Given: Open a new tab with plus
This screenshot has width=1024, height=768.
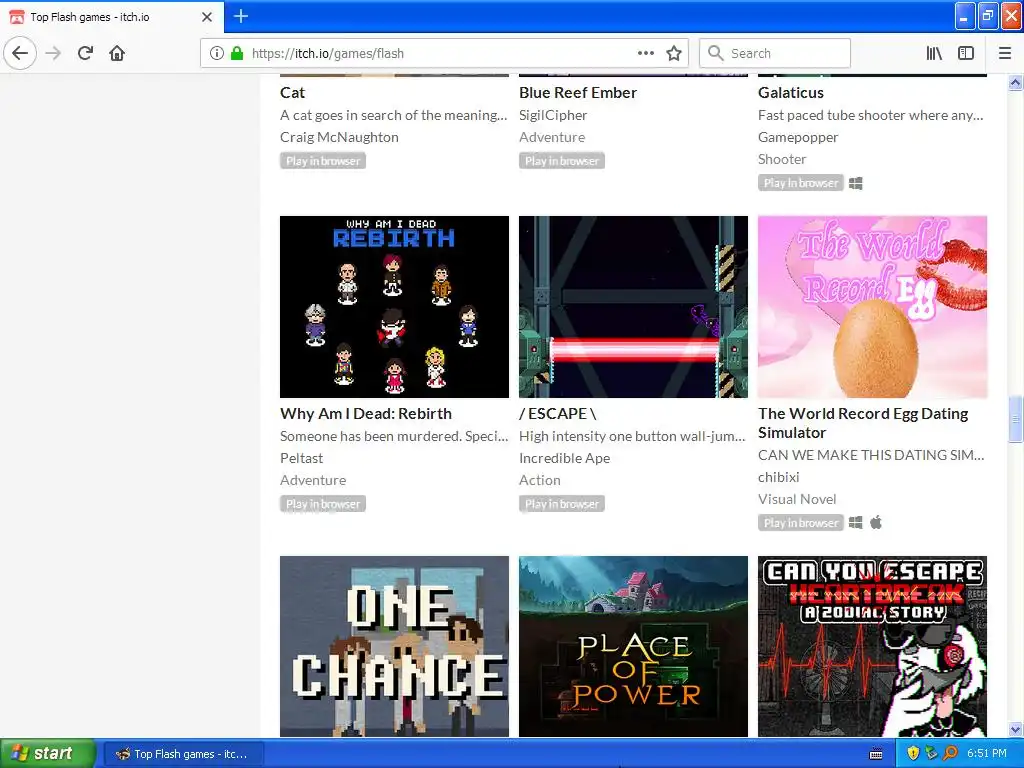Looking at the screenshot, I should click(x=240, y=16).
